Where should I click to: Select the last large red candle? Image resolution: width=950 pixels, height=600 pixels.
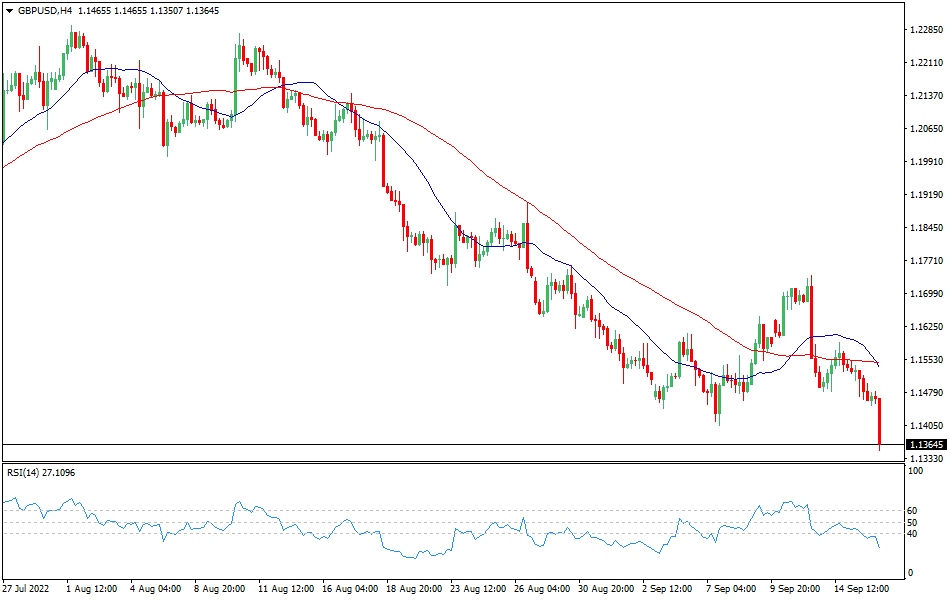879,421
